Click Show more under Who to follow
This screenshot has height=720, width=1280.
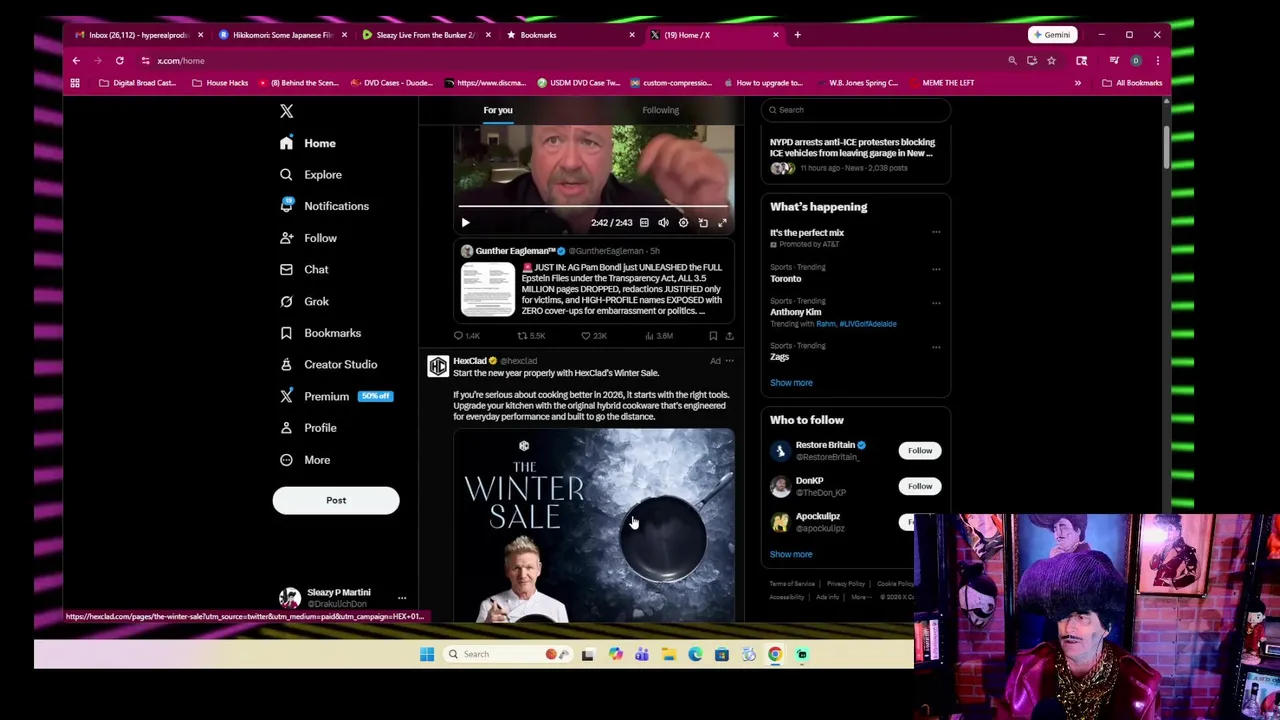(791, 554)
